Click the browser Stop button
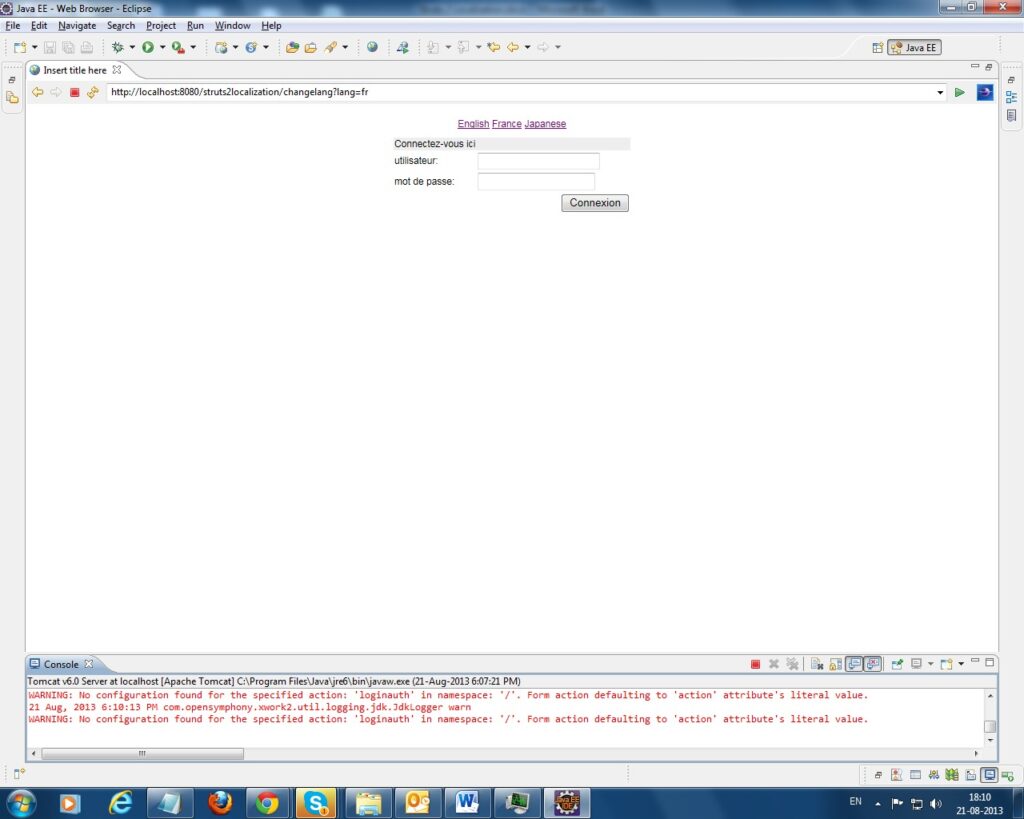The width and height of the screenshot is (1024, 819). pyautogui.click(x=74, y=92)
